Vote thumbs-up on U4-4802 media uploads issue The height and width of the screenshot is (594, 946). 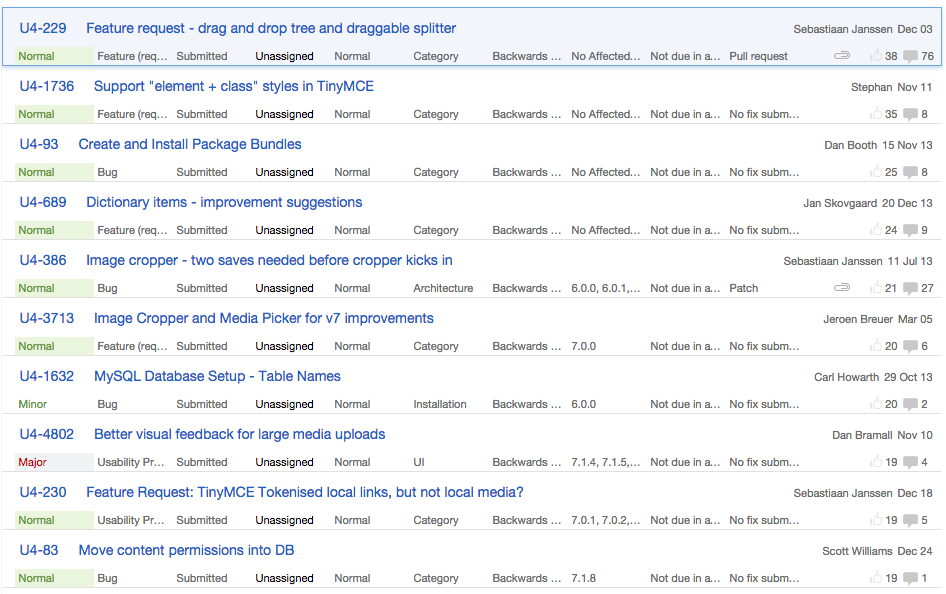pyautogui.click(x=876, y=462)
